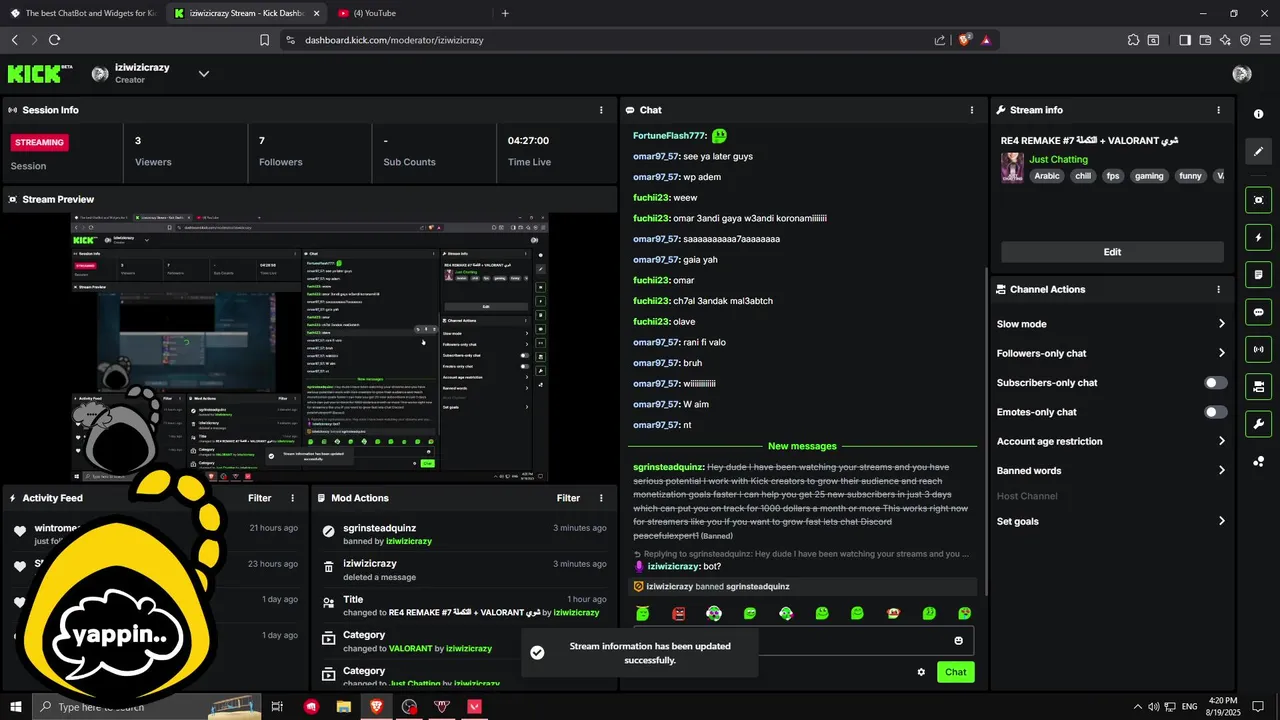Viewport: 1280px width, 720px height.
Task: Click the New messages divider
Action: (x=802, y=446)
